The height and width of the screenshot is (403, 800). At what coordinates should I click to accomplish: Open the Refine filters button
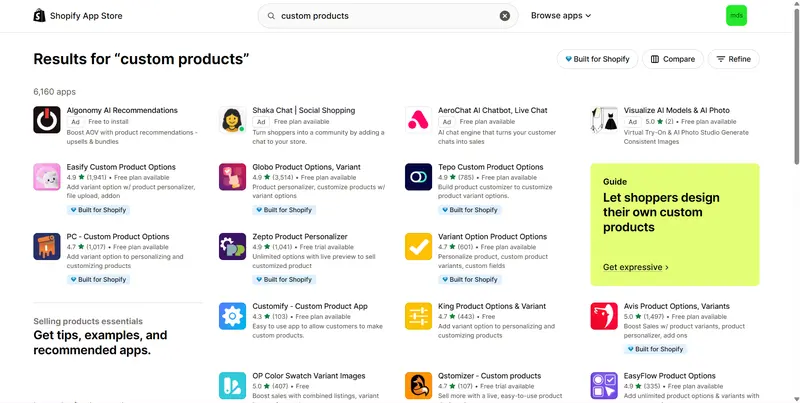[733, 59]
